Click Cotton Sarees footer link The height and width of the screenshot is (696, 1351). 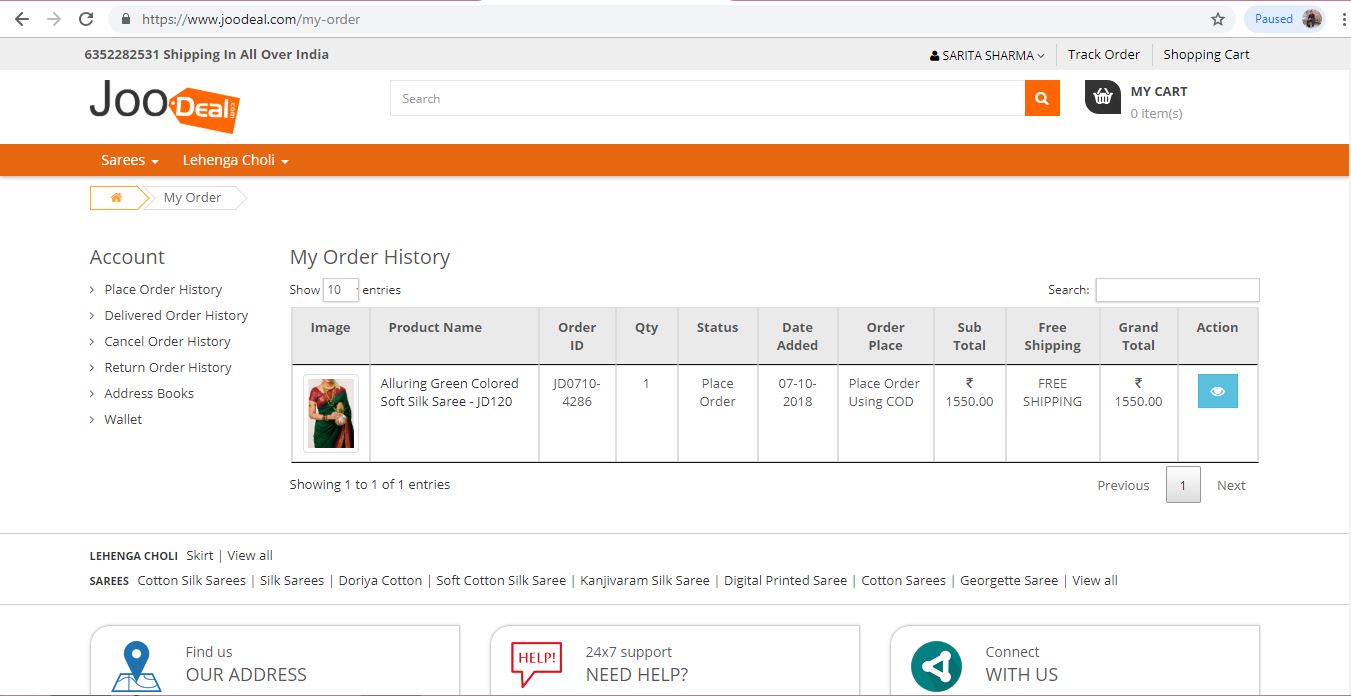[x=904, y=580]
